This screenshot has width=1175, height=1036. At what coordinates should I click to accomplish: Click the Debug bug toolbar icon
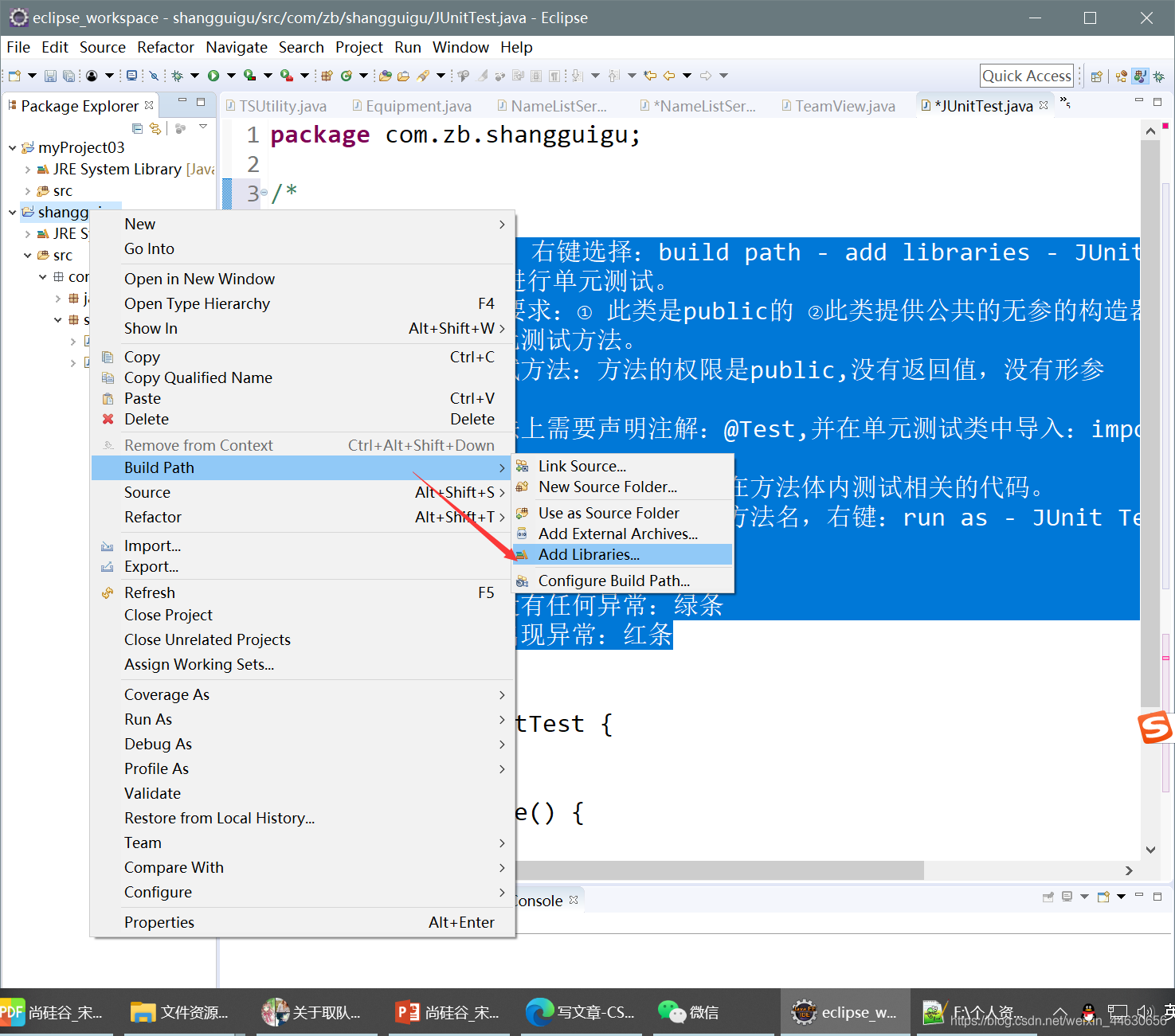point(178,76)
